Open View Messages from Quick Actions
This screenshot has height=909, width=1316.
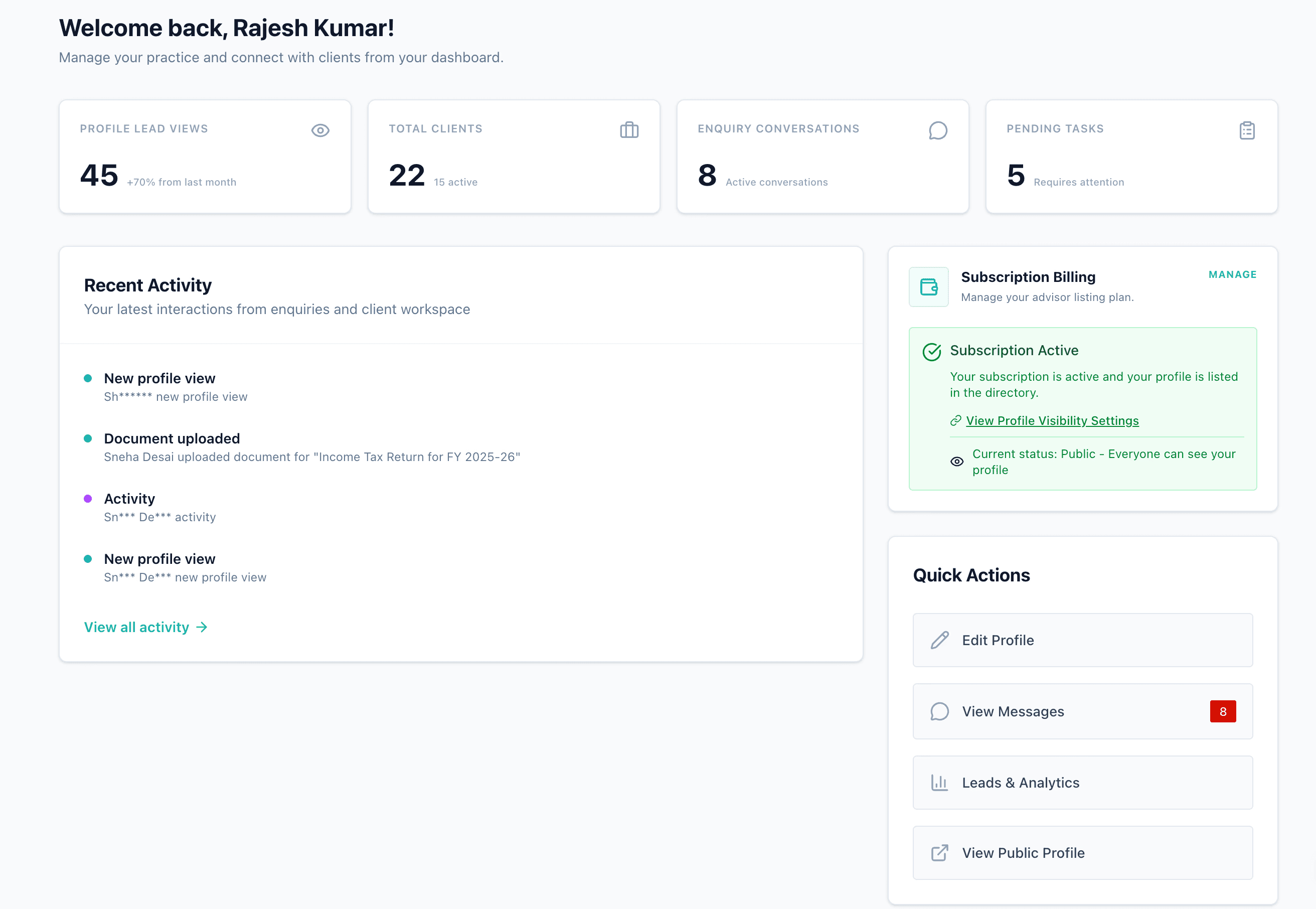pos(1082,711)
